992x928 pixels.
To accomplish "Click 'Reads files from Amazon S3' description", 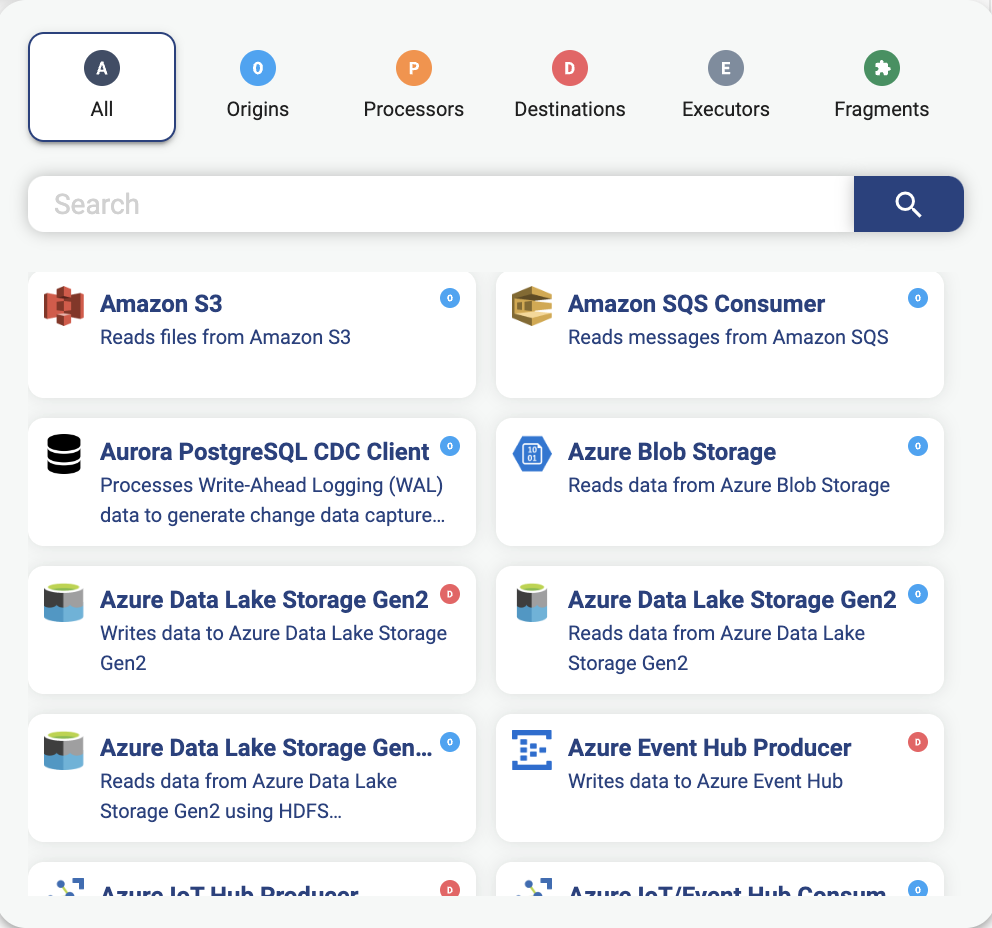I will (225, 337).
